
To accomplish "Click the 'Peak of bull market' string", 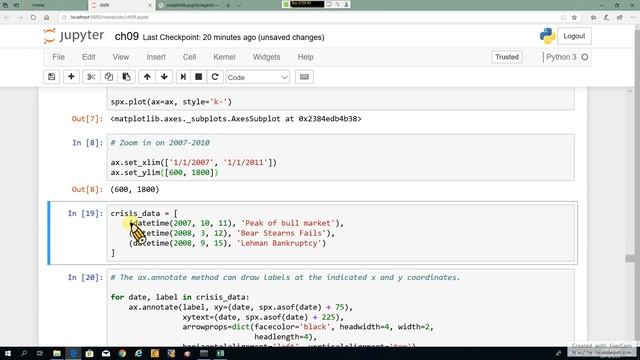I will 288,223.
